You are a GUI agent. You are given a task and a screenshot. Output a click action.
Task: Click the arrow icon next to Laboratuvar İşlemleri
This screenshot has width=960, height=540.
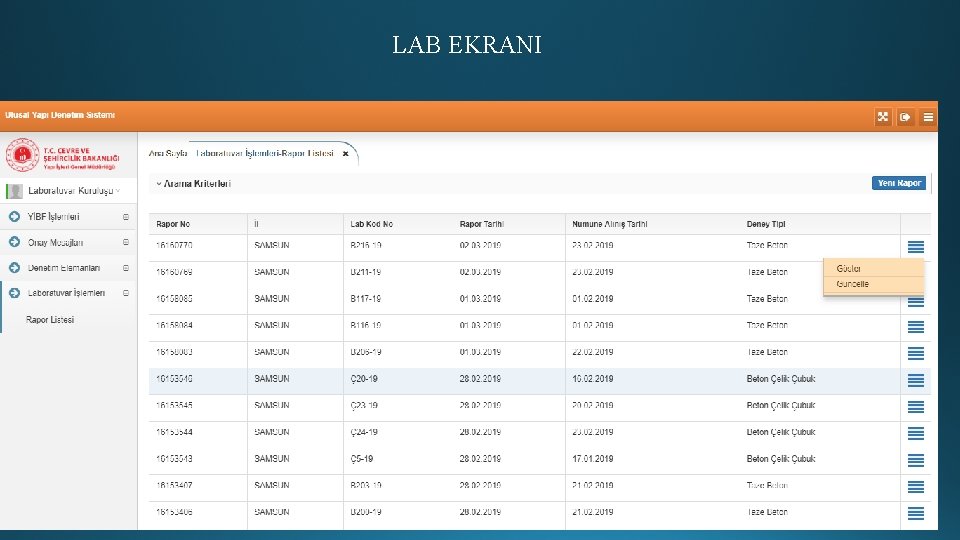tap(14, 293)
